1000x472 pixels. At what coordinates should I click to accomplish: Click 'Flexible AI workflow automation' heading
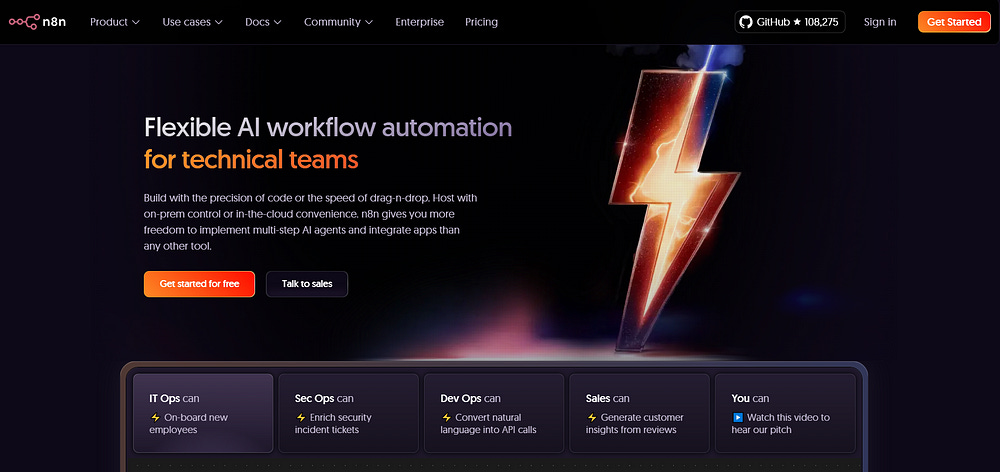[x=328, y=128]
